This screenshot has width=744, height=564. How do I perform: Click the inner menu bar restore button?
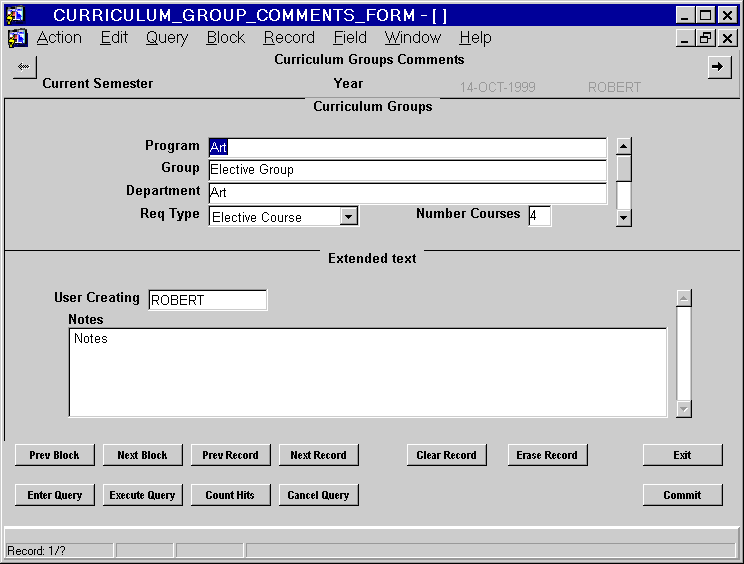pos(705,38)
